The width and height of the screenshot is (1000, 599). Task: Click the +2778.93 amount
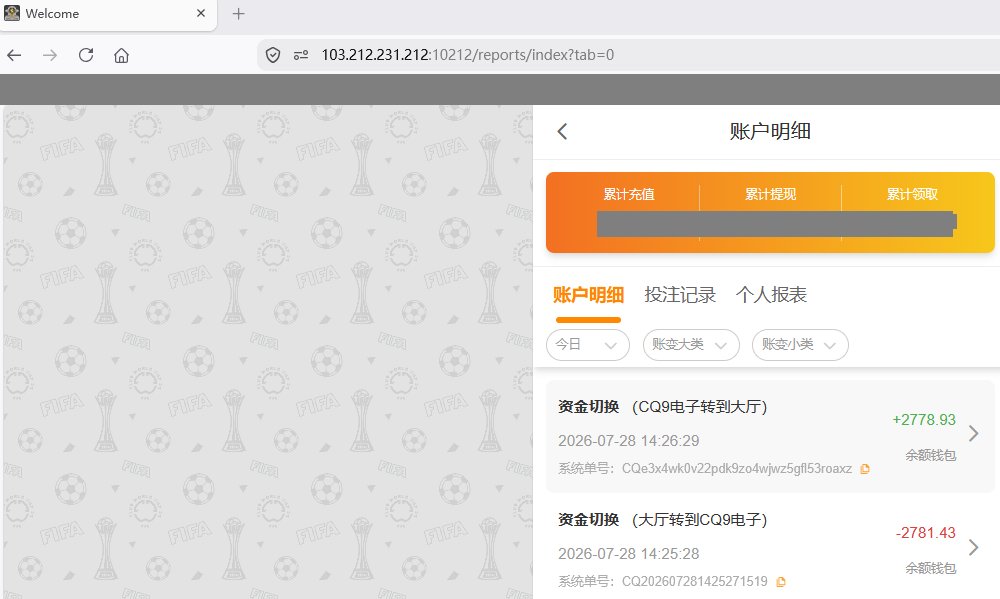click(924, 420)
